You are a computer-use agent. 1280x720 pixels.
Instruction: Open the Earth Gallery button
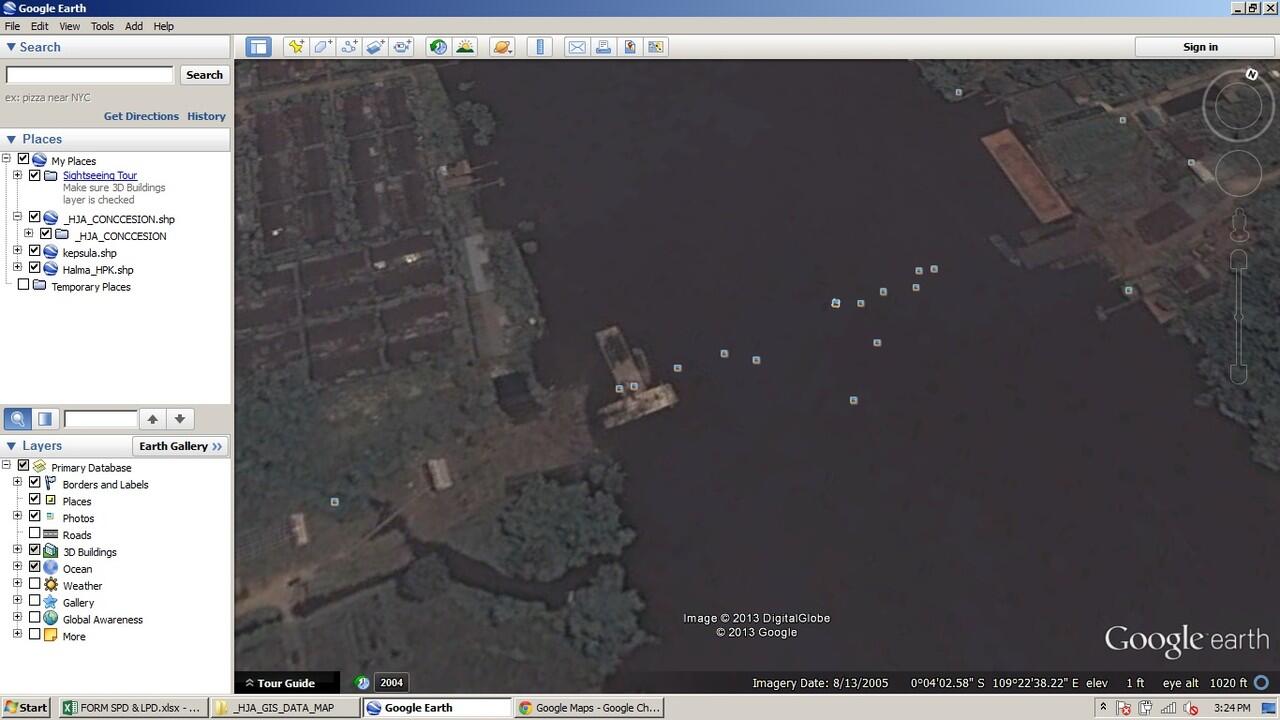coord(181,446)
